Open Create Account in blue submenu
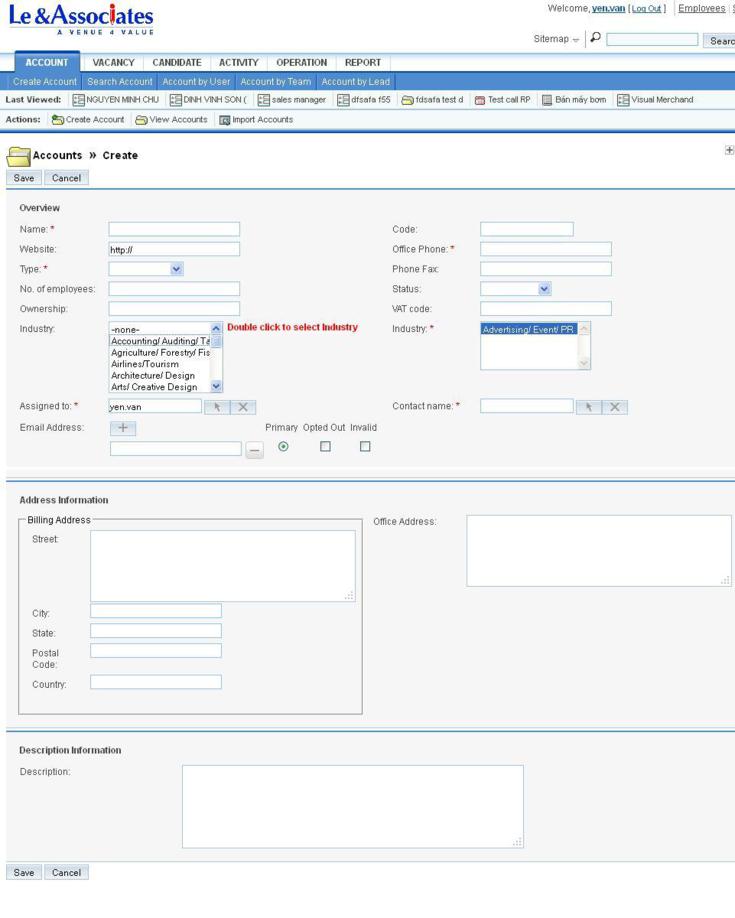 [x=45, y=82]
